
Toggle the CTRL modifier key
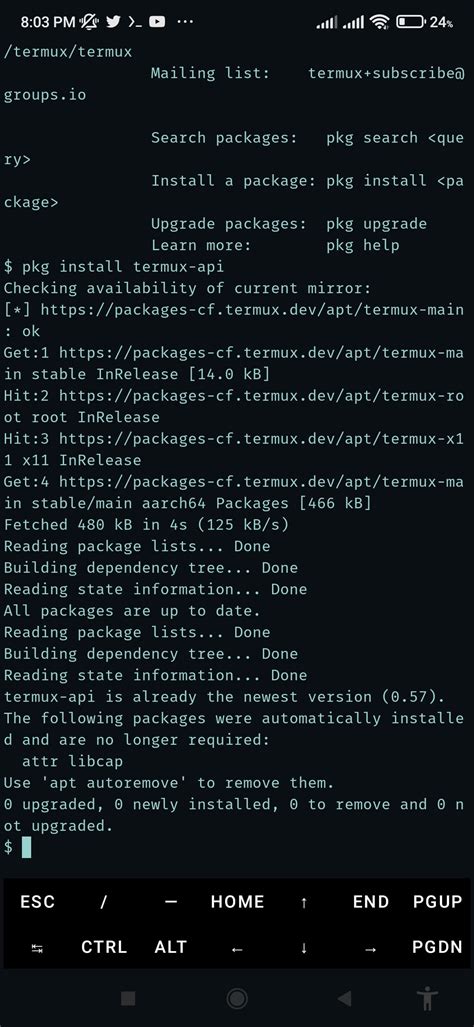(103, 947)
